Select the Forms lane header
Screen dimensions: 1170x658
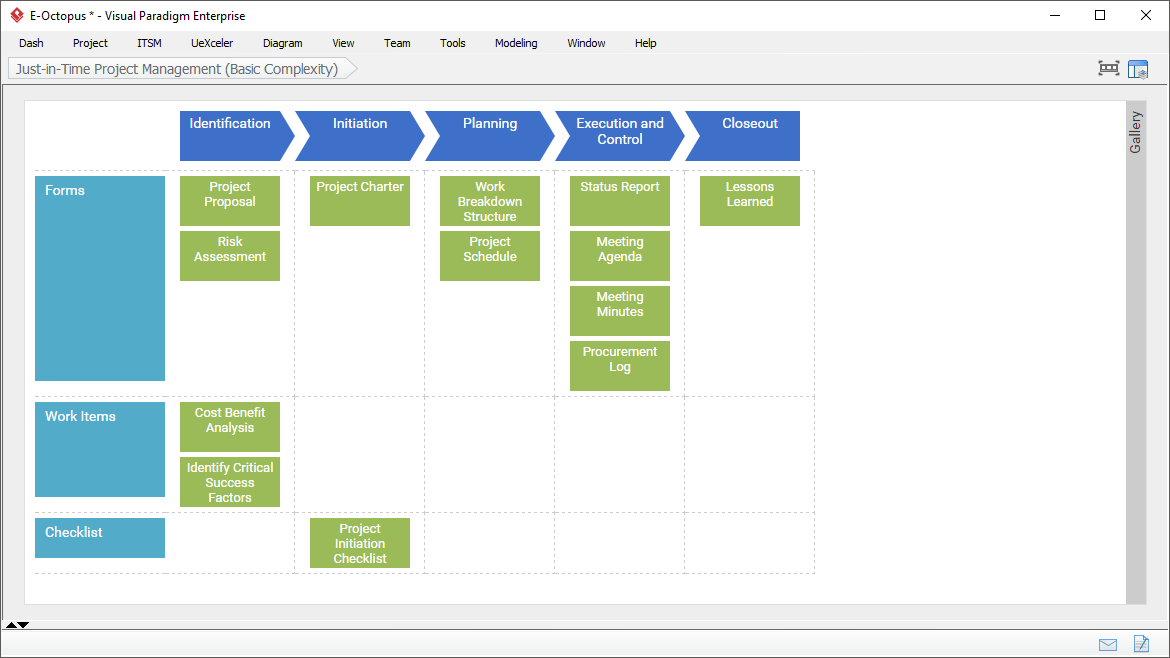99,278
